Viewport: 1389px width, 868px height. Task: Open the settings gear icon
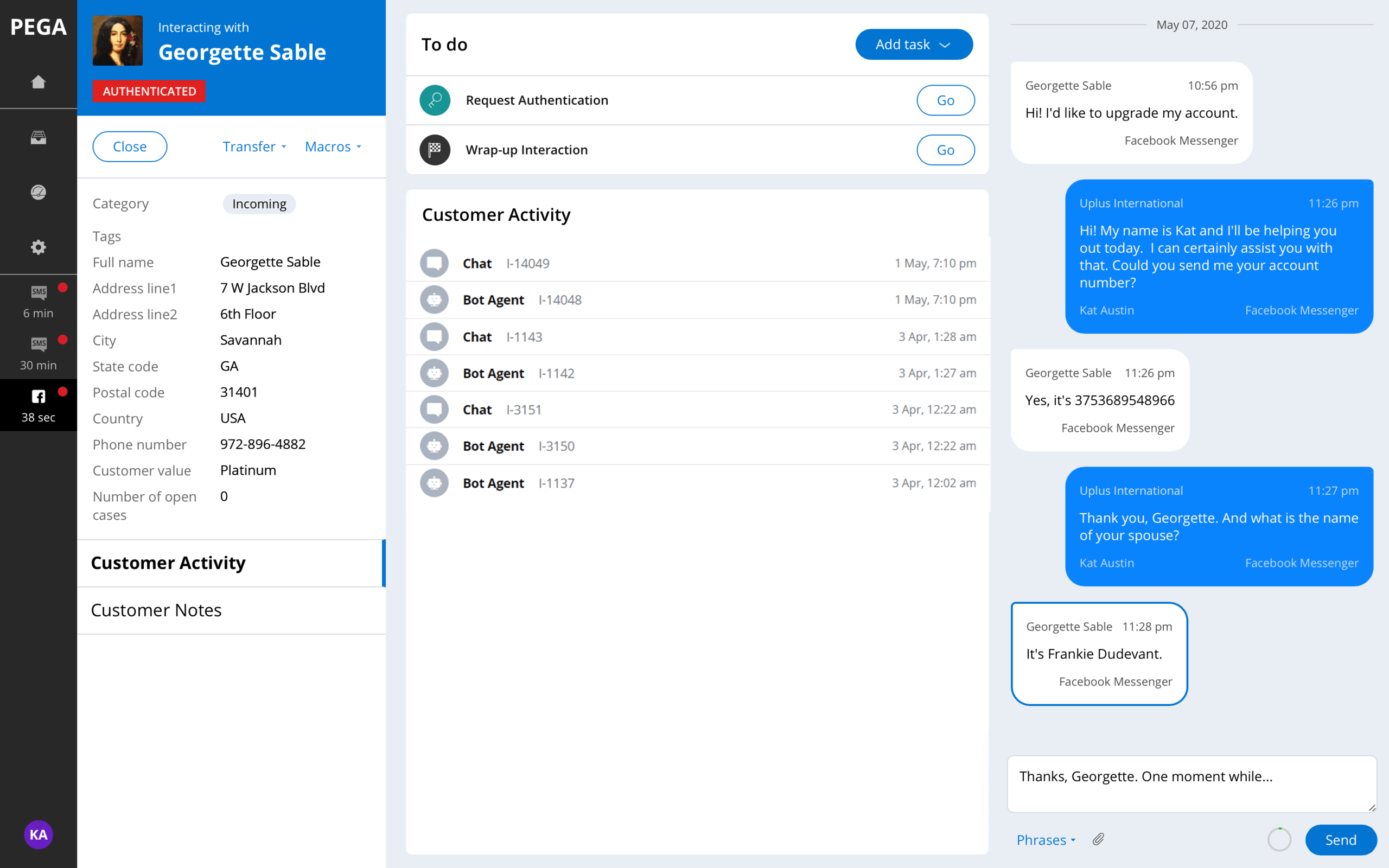point(39,247)
